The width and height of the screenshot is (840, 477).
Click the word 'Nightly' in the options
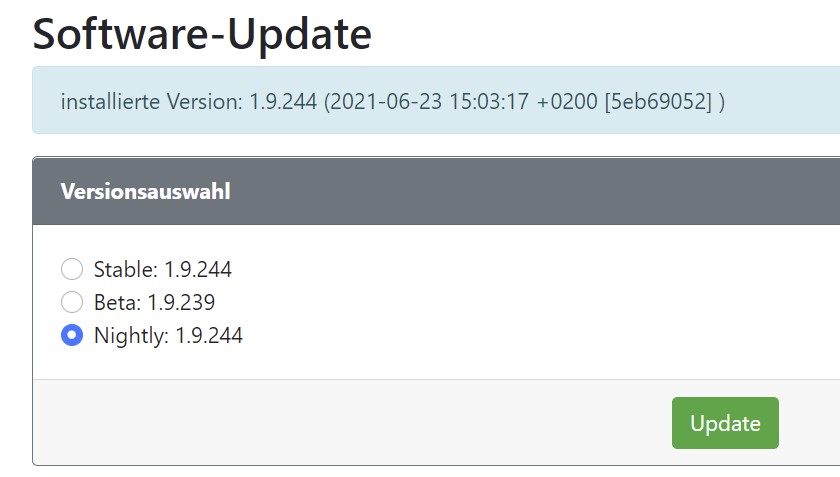[130, 336]
